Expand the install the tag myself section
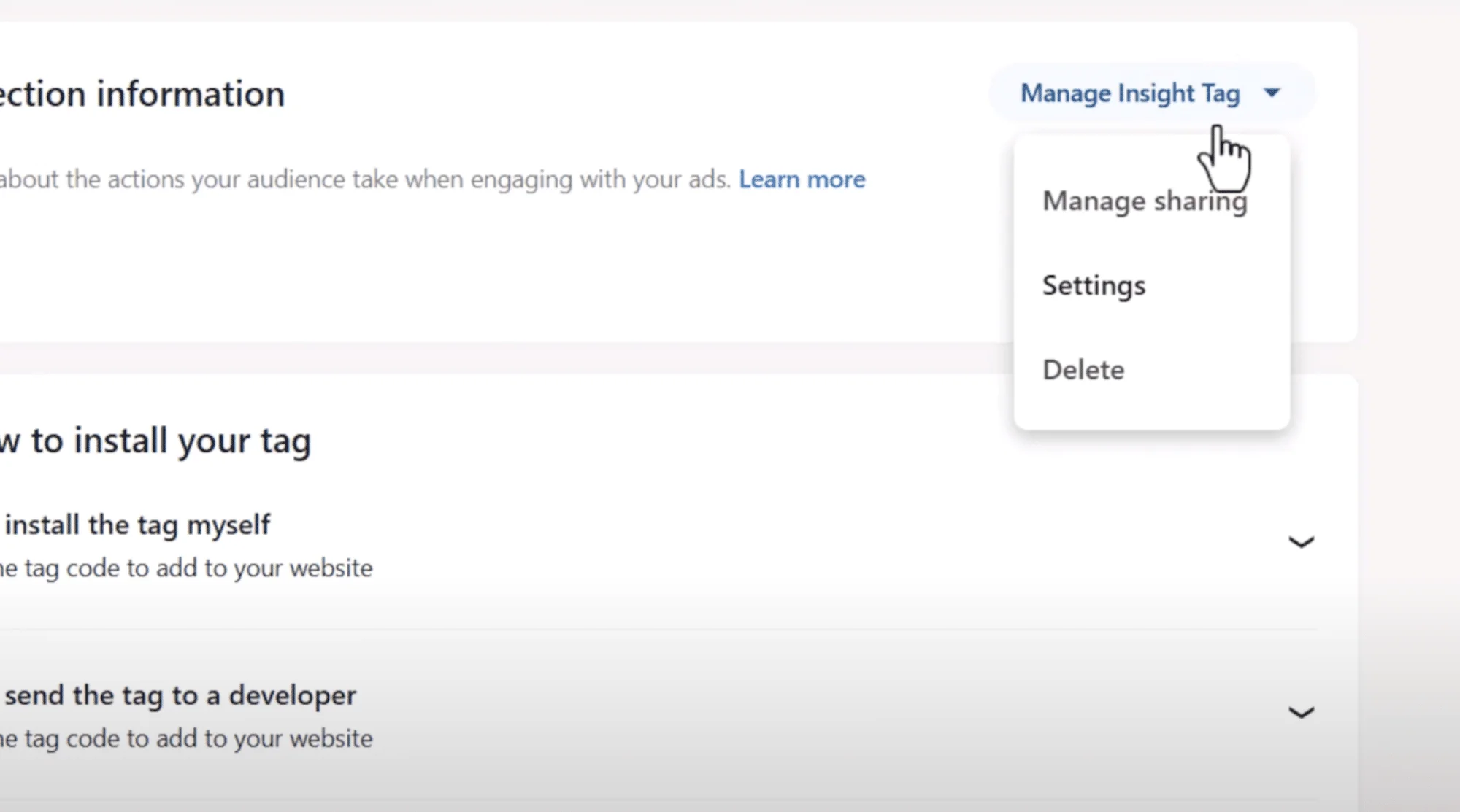The height and width of the screenshot is (812, 1460). tap(1301, 542)
